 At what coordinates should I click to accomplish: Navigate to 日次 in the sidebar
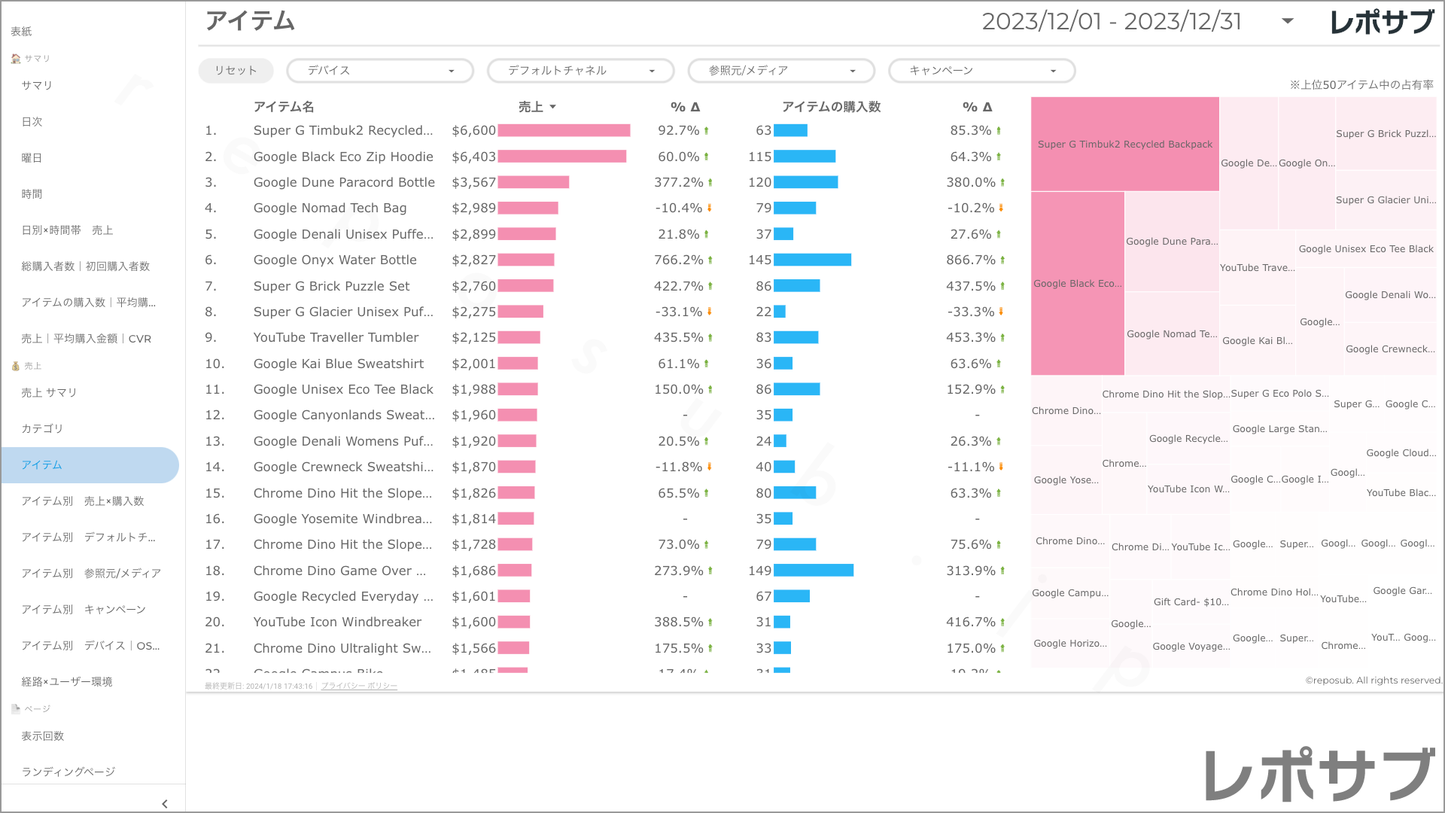pyautogui.click(x=32, y=122)
